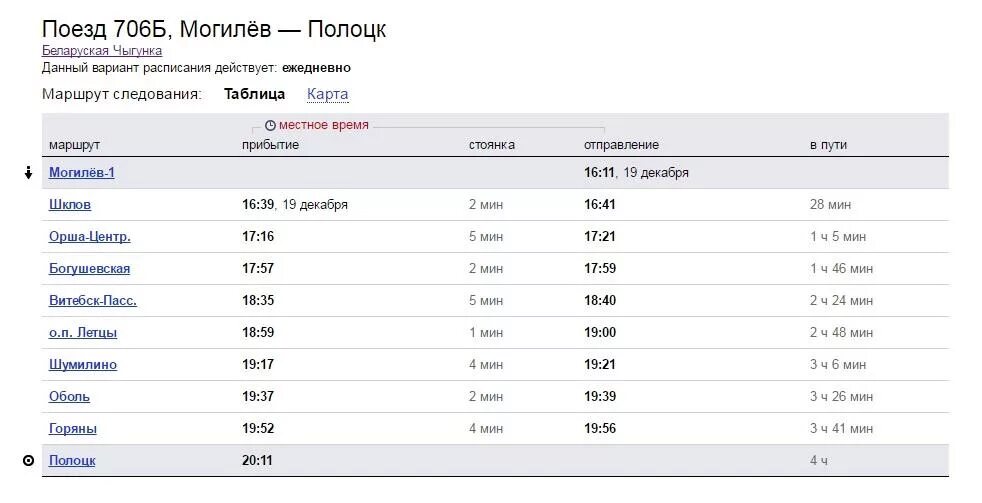The image size is (982, 503).
Task: Open the Богушевская station link
Action: click(90, 269)
